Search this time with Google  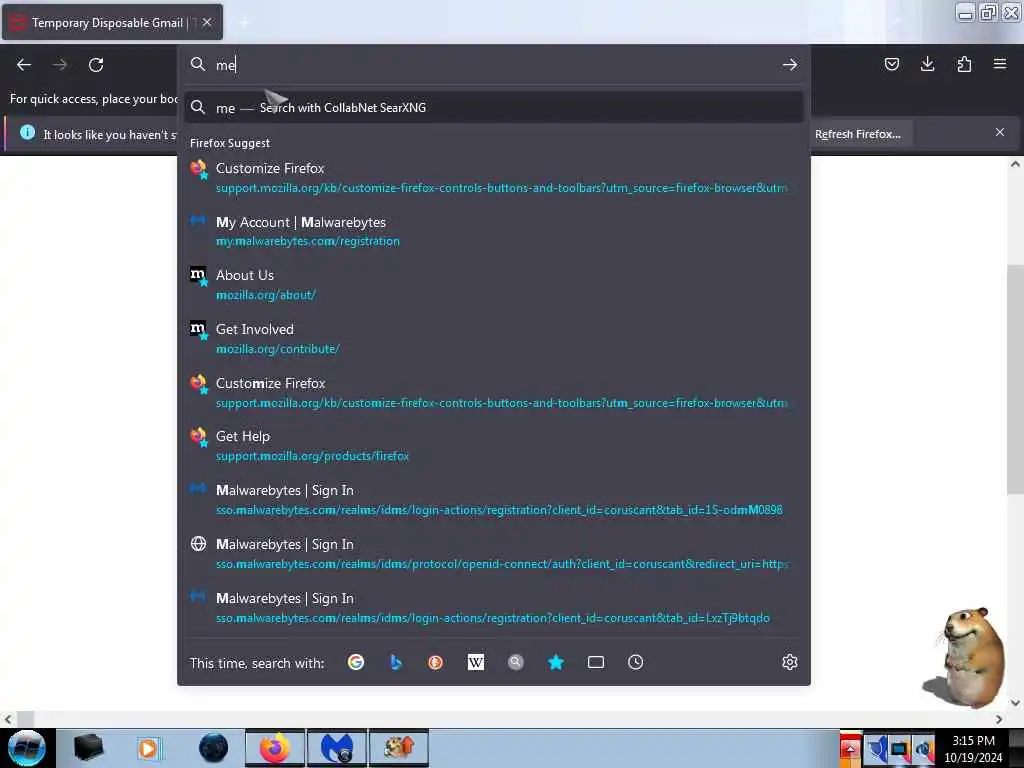pyautogui.click(x=356, y=662)
